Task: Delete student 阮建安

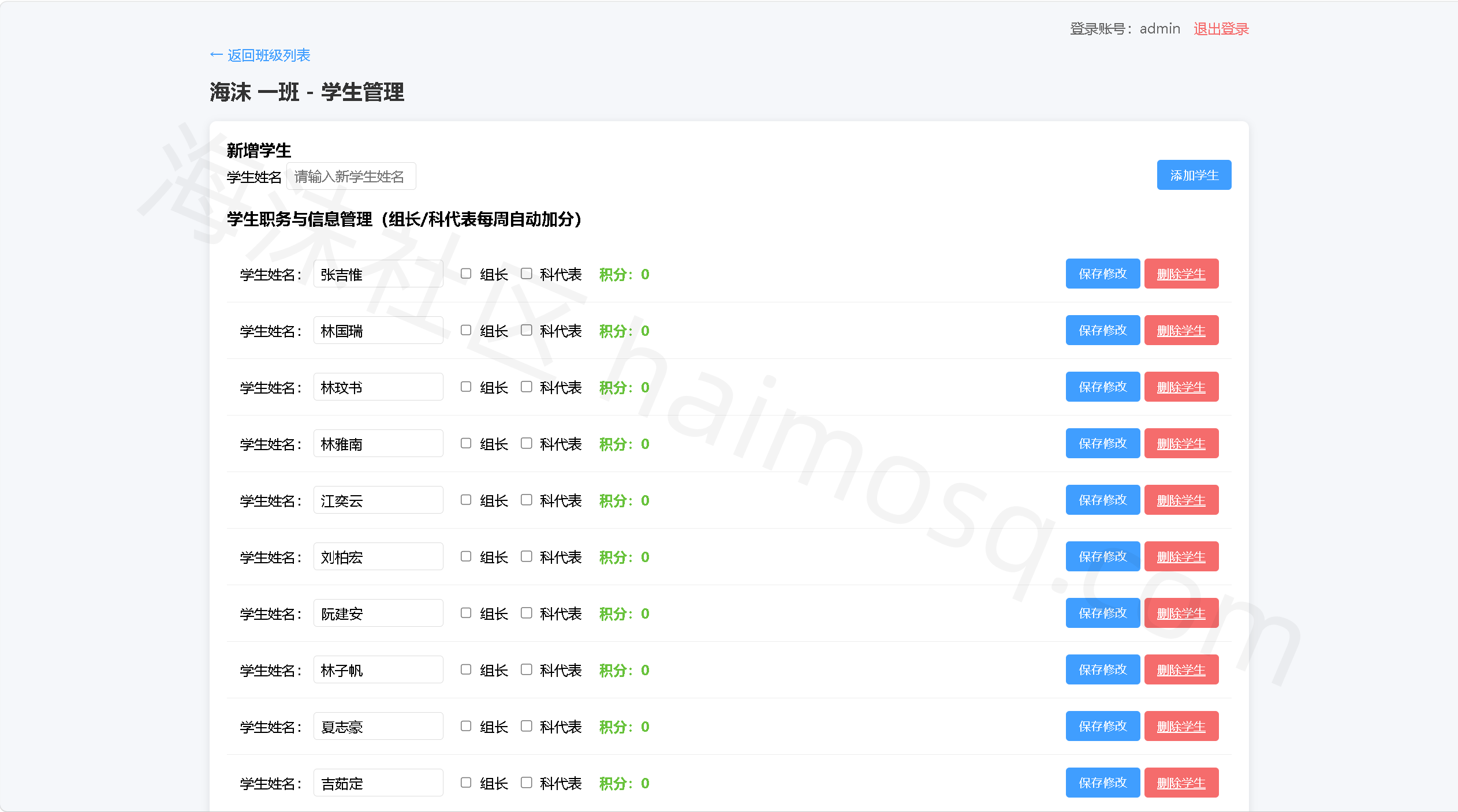Action: tap(1181, 613)
